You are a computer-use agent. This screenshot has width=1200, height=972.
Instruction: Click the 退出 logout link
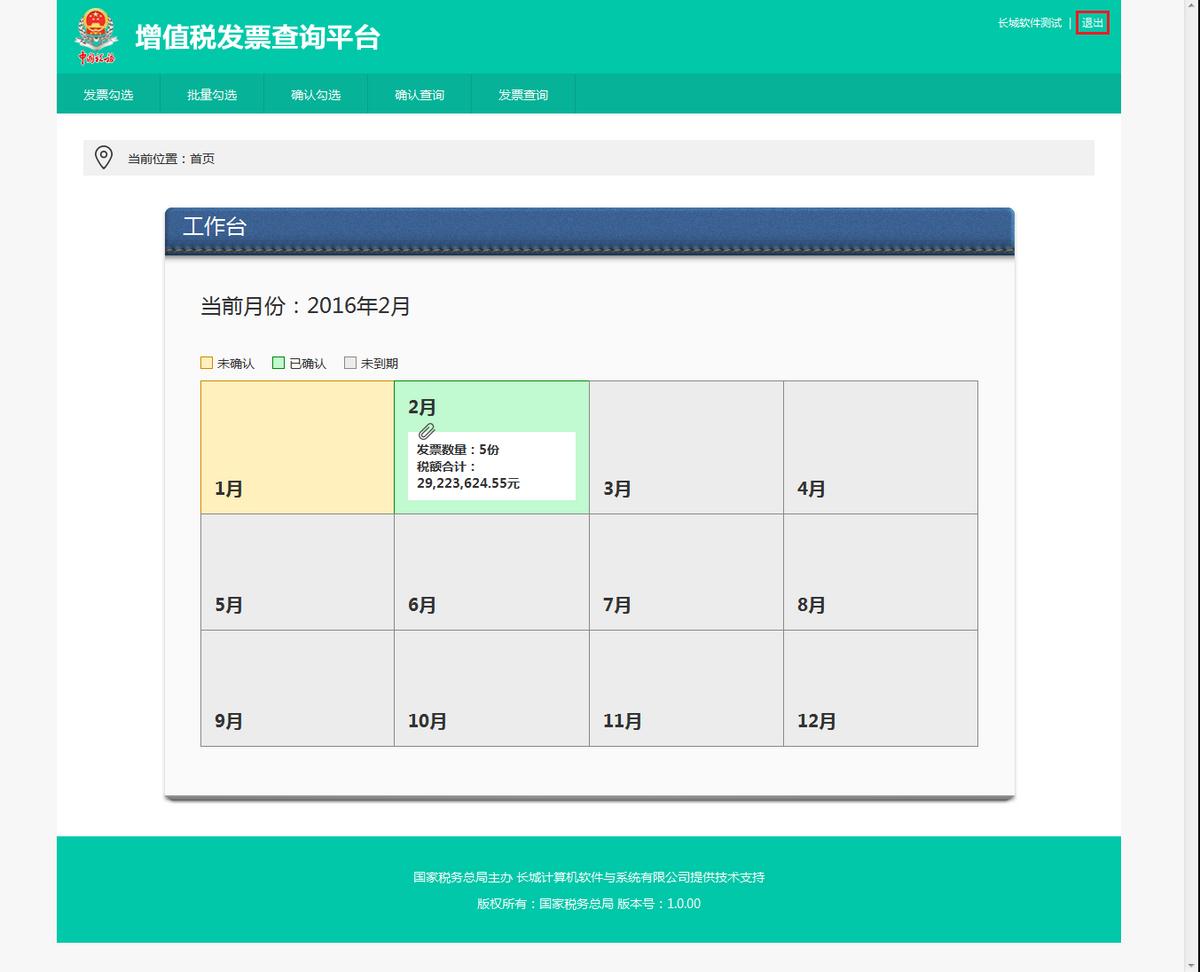[1092, 24]
